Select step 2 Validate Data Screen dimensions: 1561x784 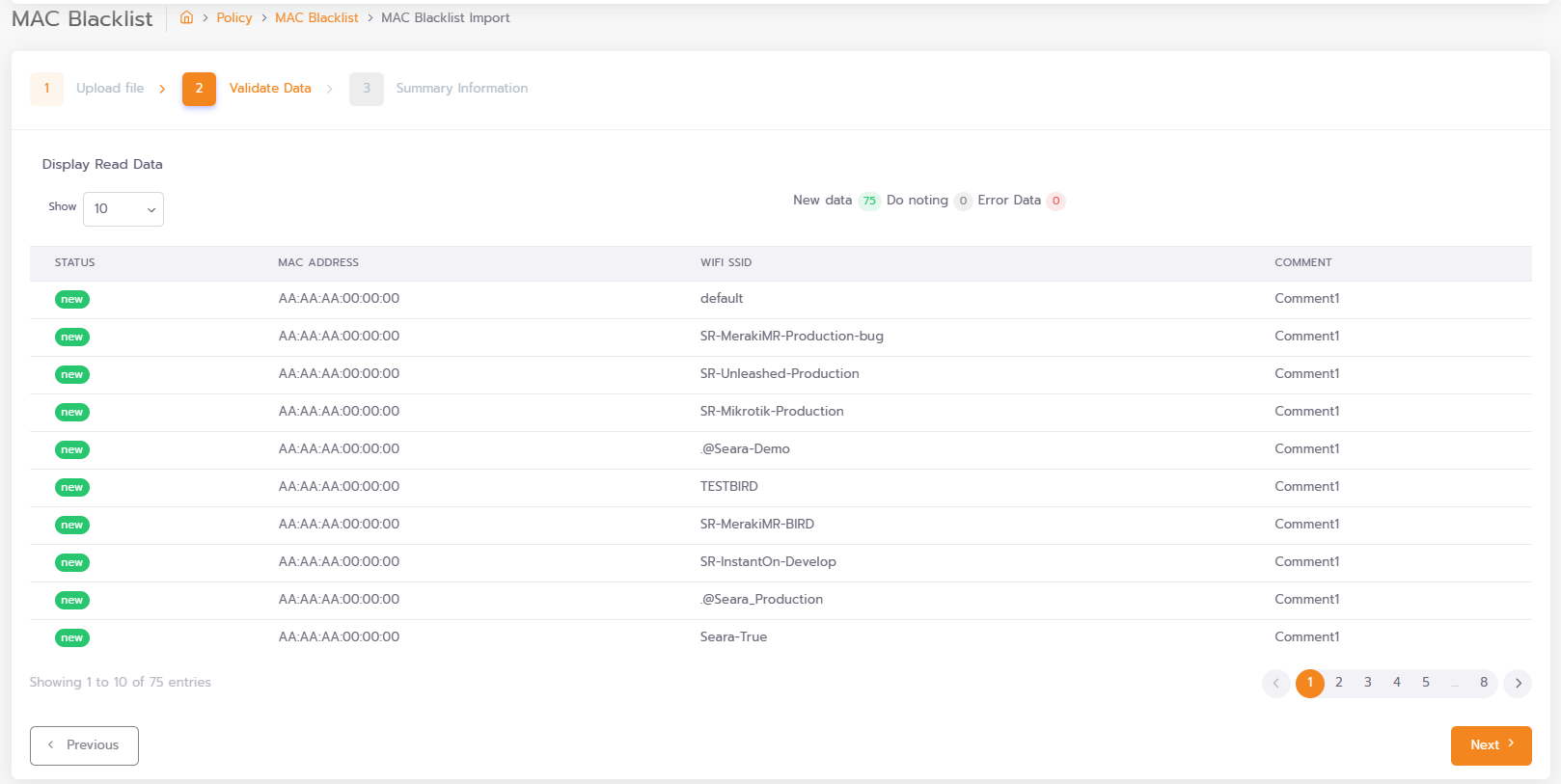247,89
